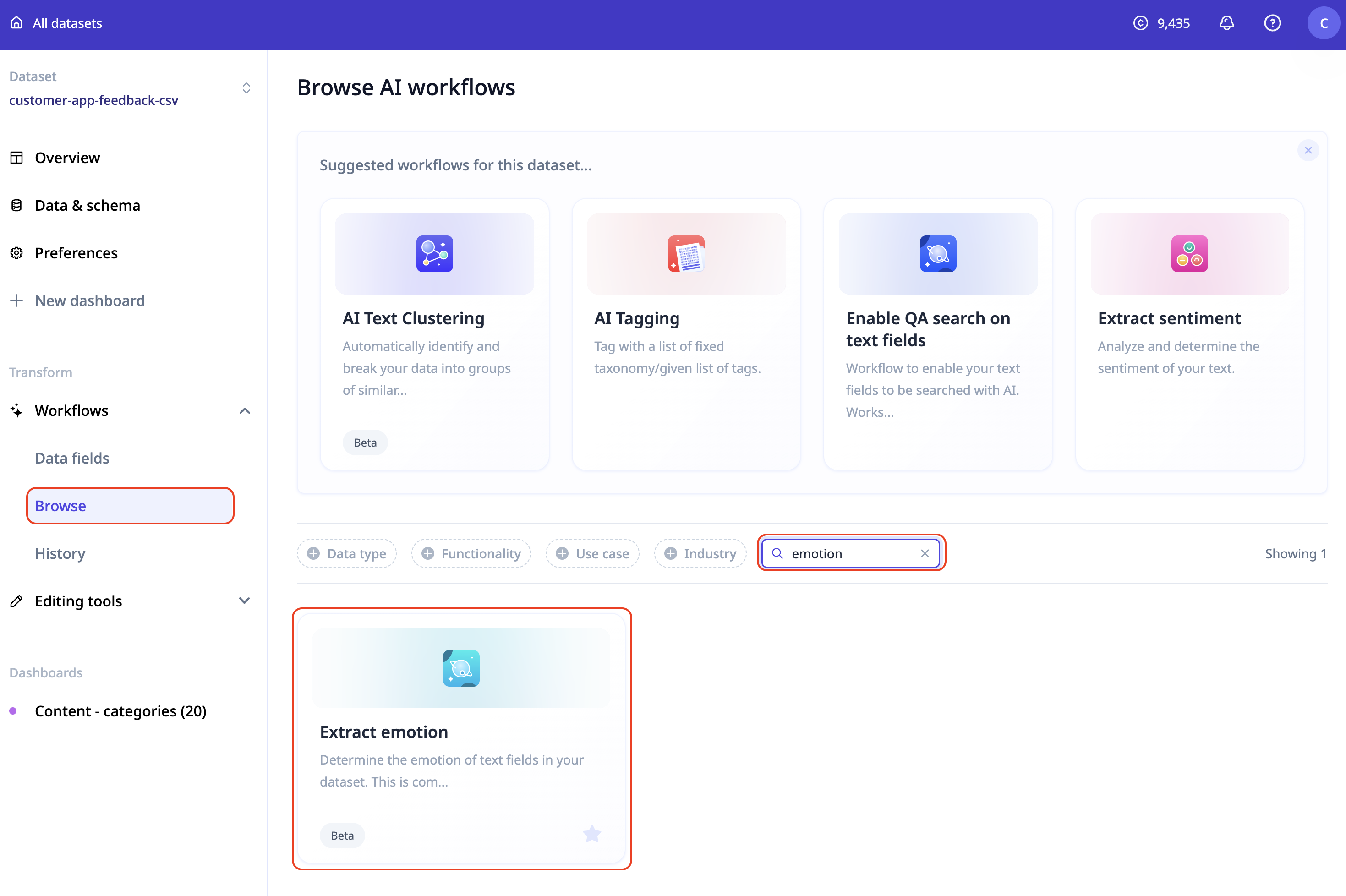Click the AI Tagging workflow icon

(x=686, y=254)
